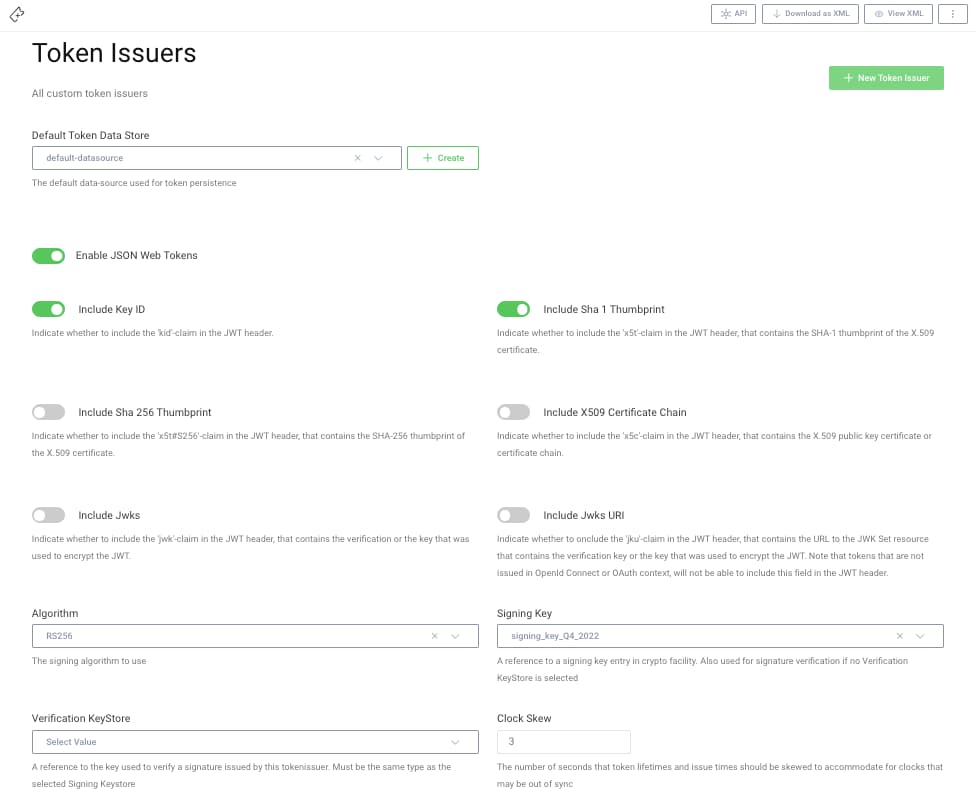
Task: Remove signing_key_Q4_2022 via its X icon
Action: (x=899, y=635)
